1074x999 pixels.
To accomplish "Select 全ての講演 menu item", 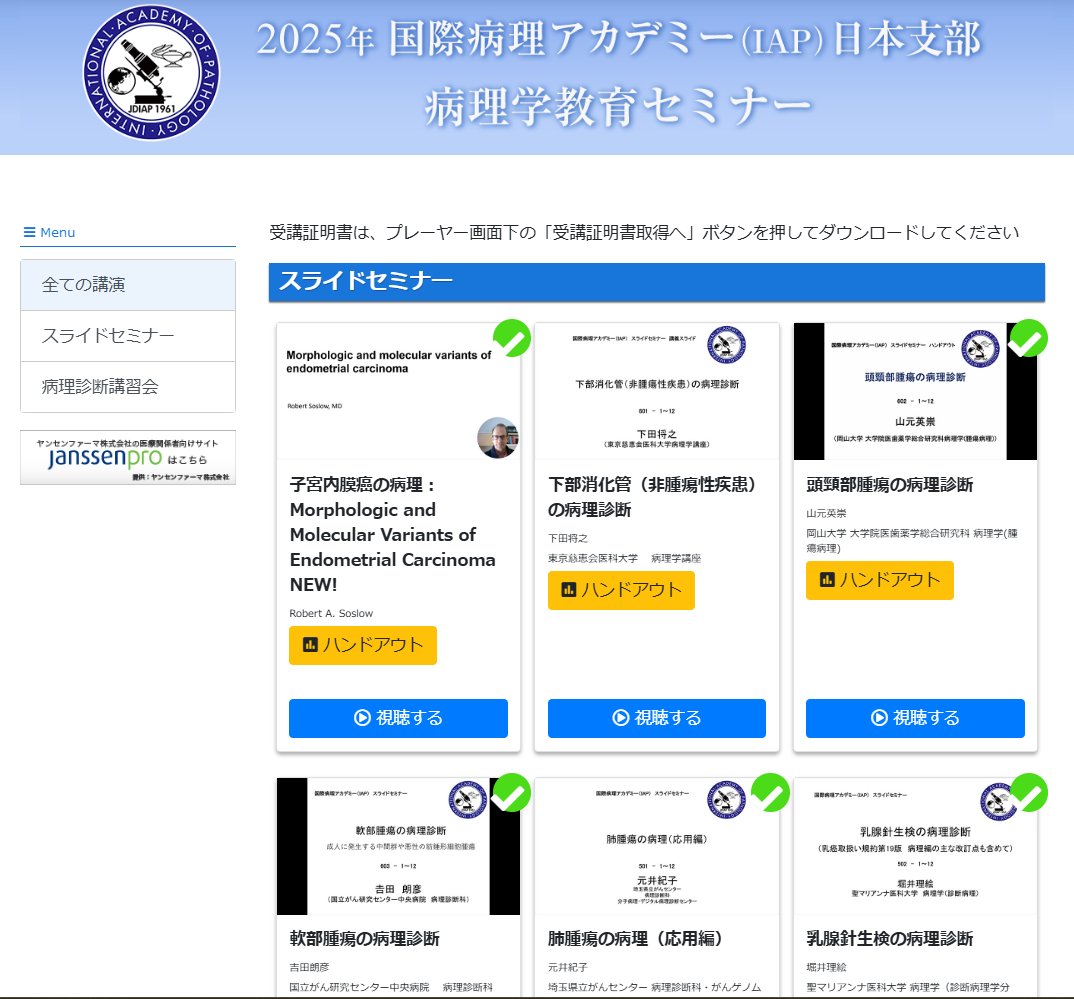I will (x=128, y=285).
